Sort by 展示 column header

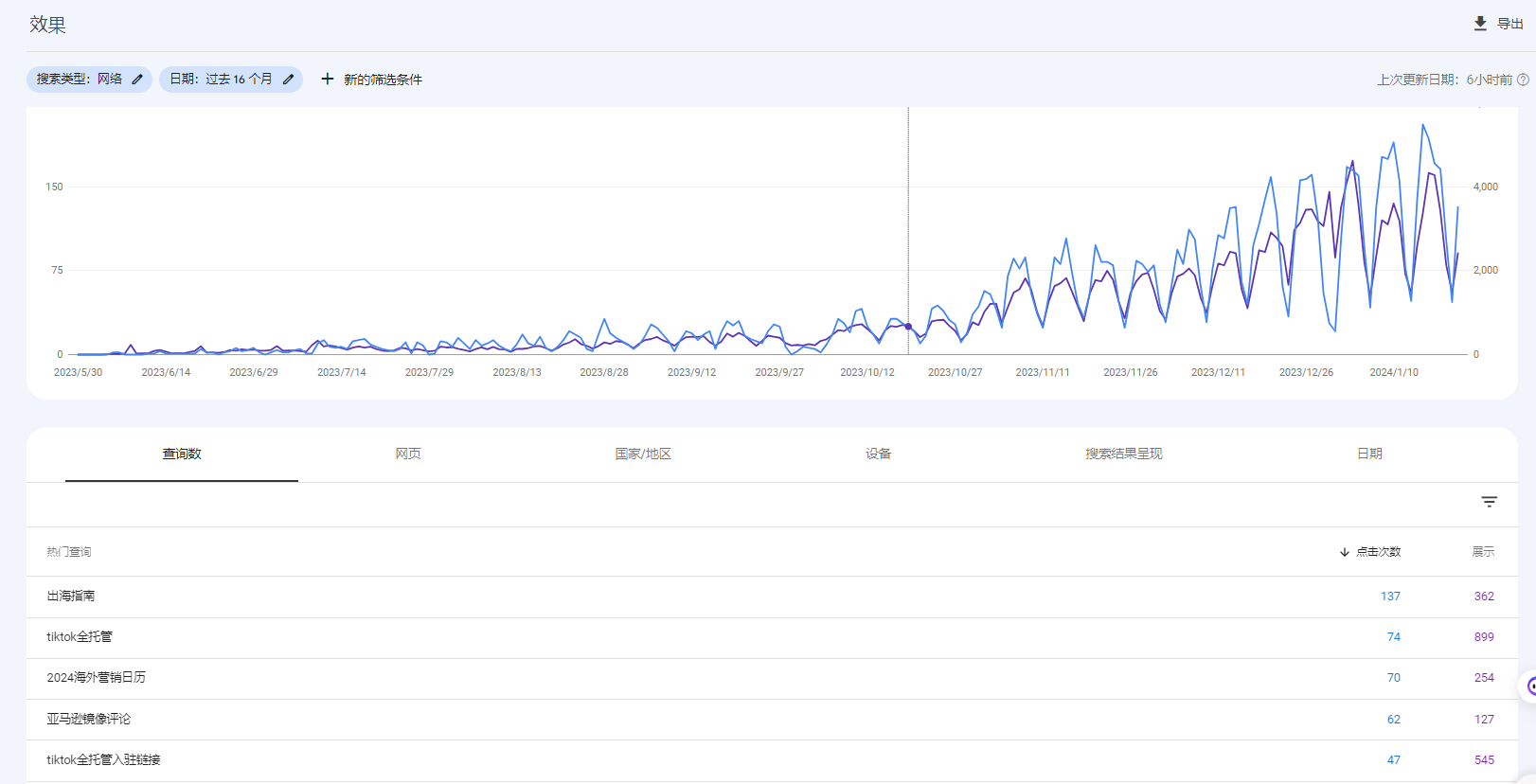pyautogui.click(x=1483, y=552)
